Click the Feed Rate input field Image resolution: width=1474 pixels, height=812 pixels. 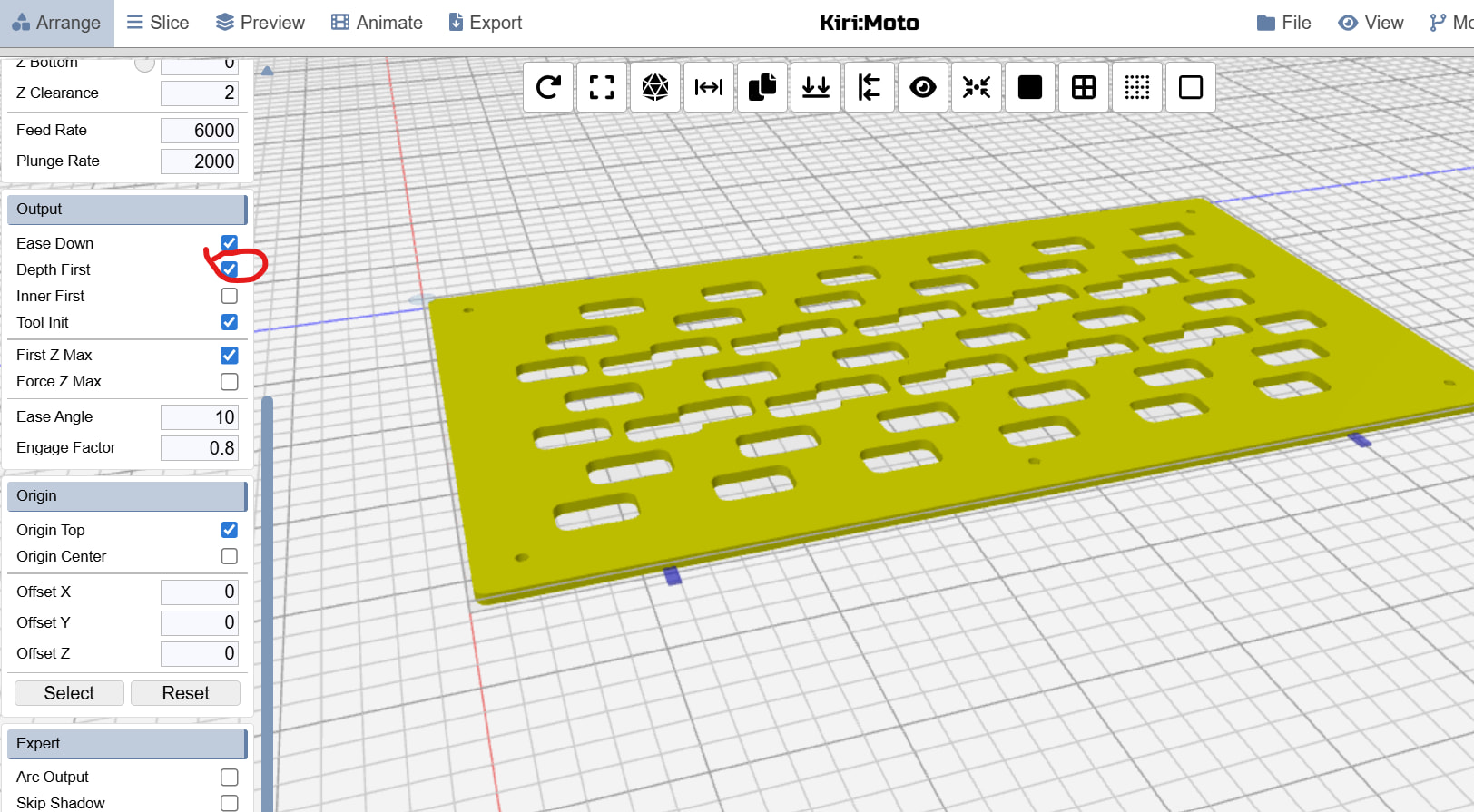[x=200, y=131]
